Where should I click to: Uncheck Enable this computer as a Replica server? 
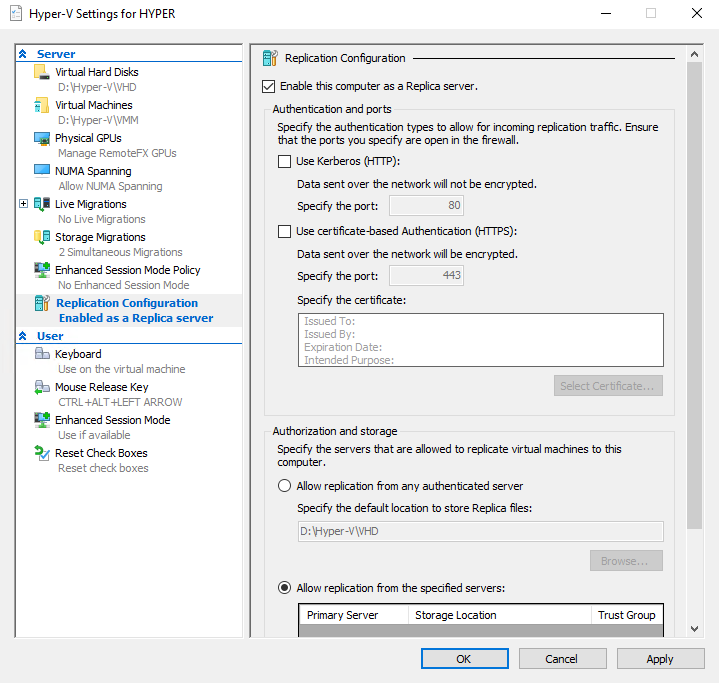[x=268, y=87]
